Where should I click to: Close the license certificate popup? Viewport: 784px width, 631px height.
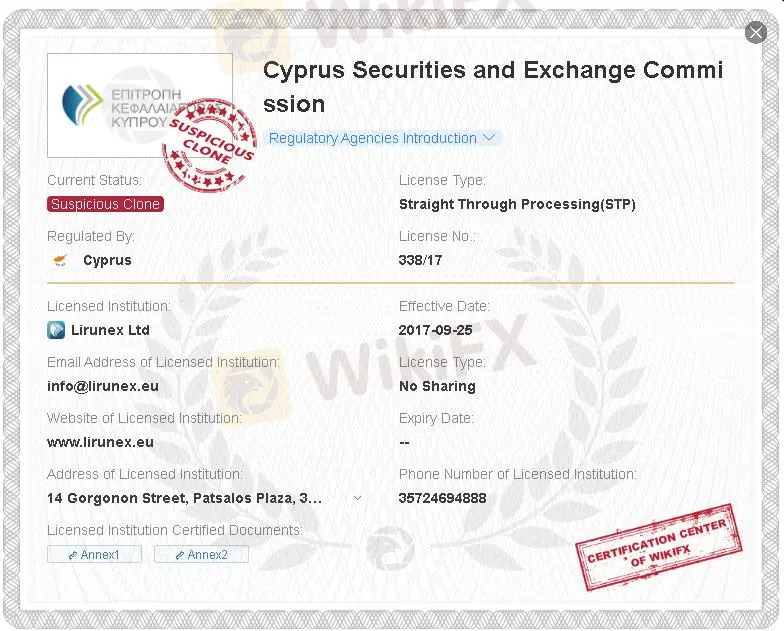point(756,32)
